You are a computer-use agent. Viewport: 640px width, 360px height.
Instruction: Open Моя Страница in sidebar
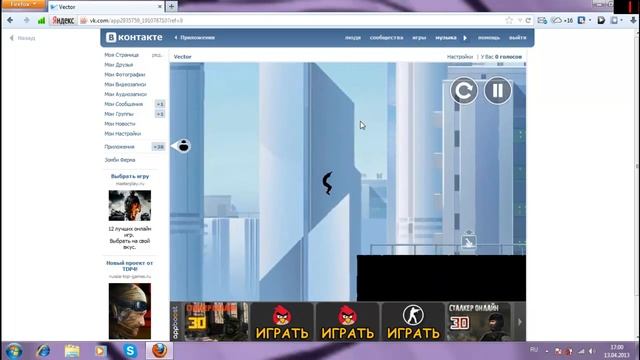point(122,55)
